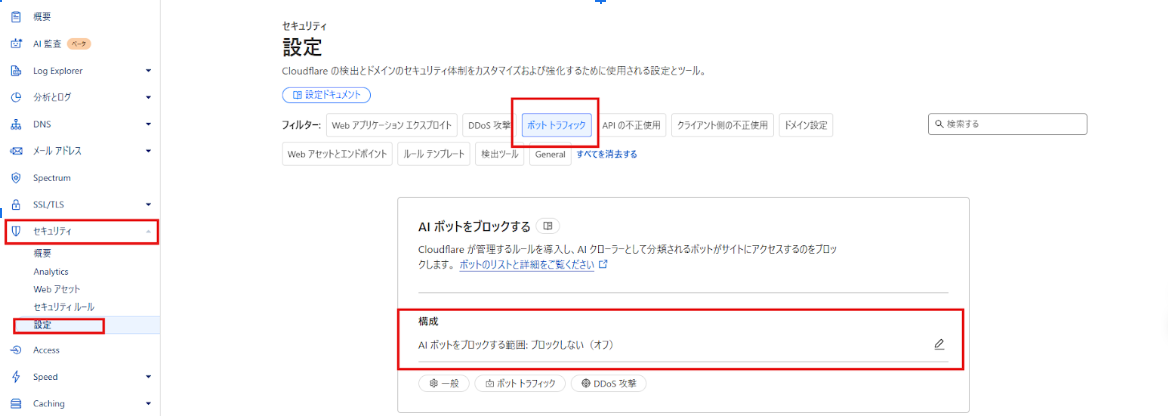Viewport: 1168px width, 416px height.
Task: Click the Access icon in sidebar
Action: [15, 350]
